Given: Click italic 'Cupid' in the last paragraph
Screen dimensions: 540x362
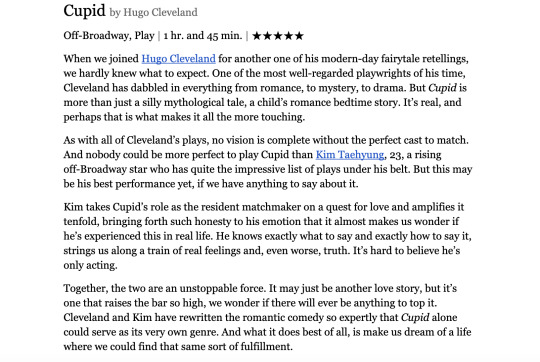Looking at the screenshot, I should pyautogui.click(x=415, y=317).
